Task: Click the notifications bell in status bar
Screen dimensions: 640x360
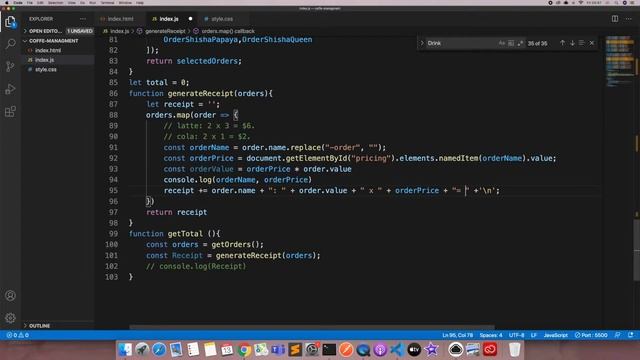Action: pyautogui.click(x=631, y=335)
